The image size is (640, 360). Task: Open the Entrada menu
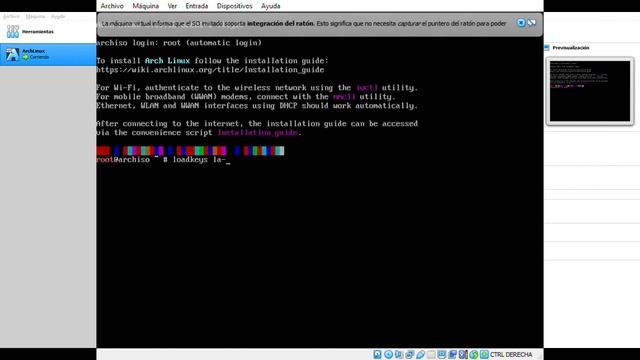point(197,6)
